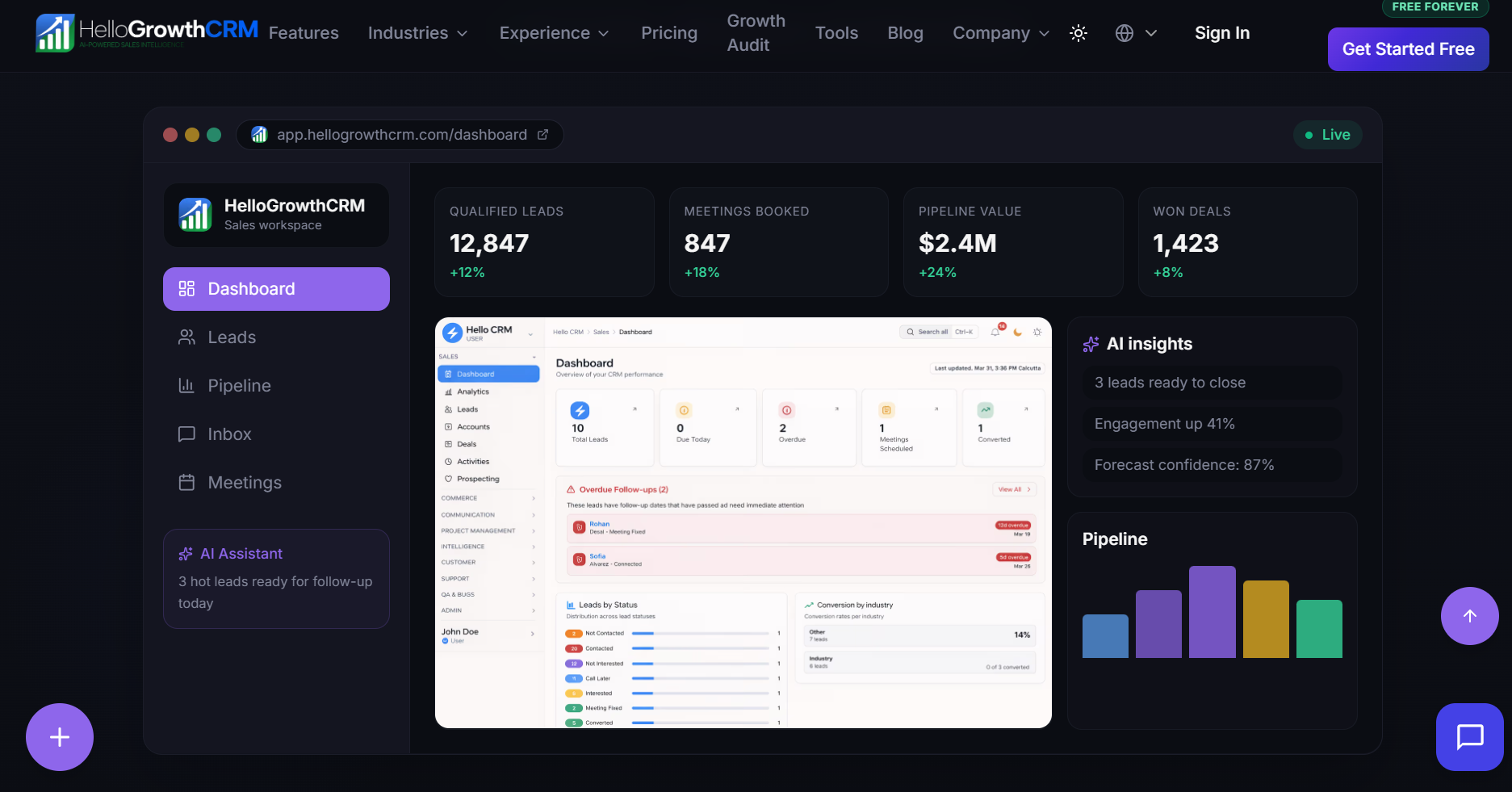Click the red dot in the mock browser bar
The image size is (1512, 792).
tap(170, 135)
